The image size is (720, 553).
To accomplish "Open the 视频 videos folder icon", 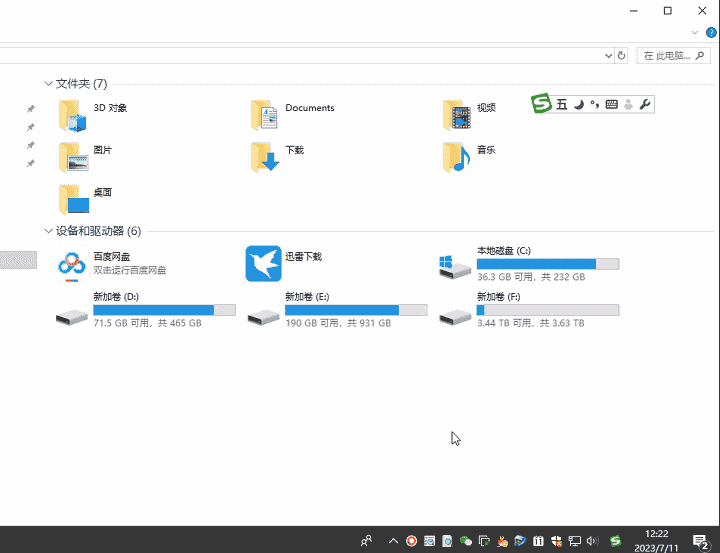I will (x=457, y=115).
